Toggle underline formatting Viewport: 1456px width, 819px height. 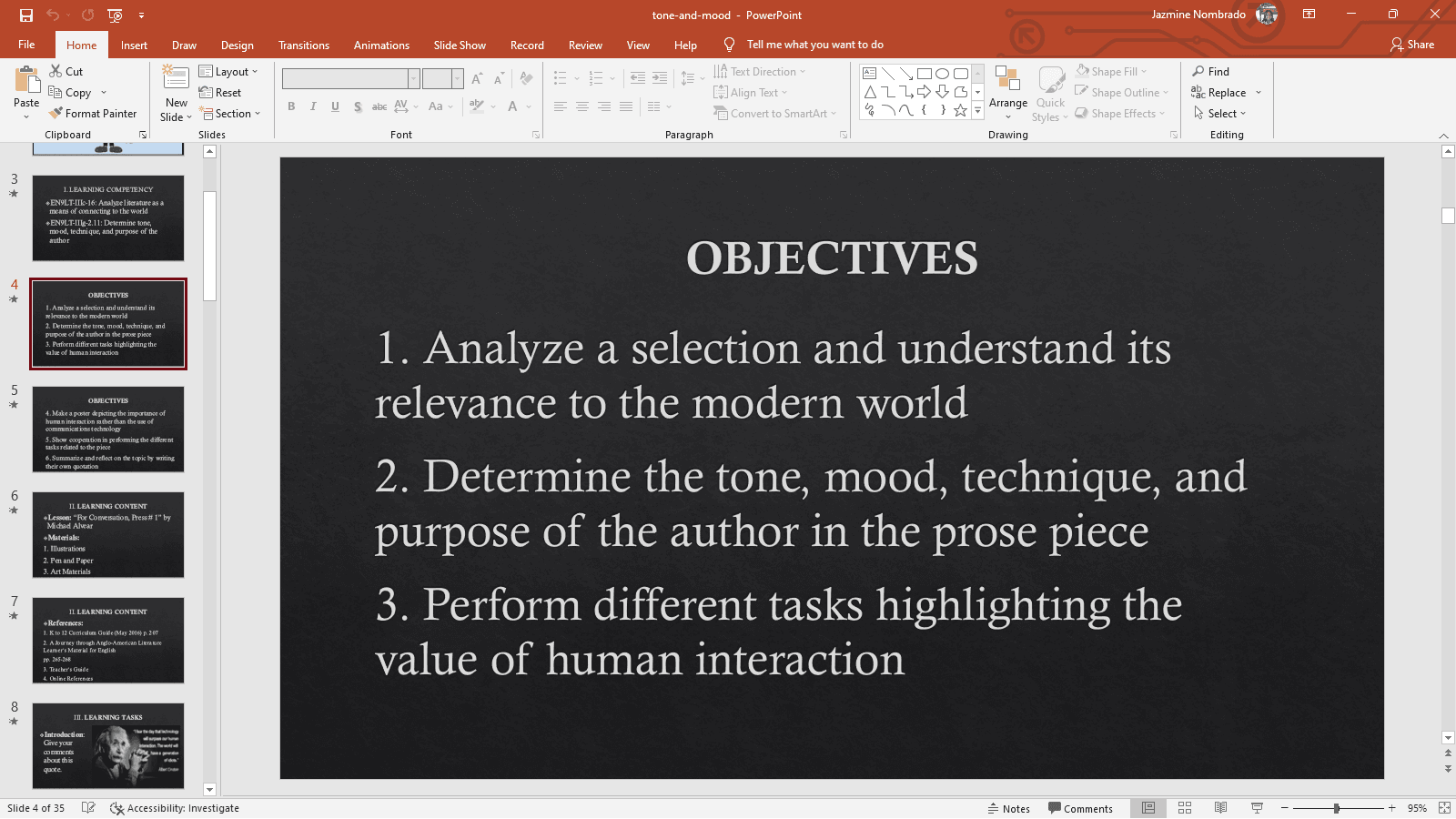335,106
